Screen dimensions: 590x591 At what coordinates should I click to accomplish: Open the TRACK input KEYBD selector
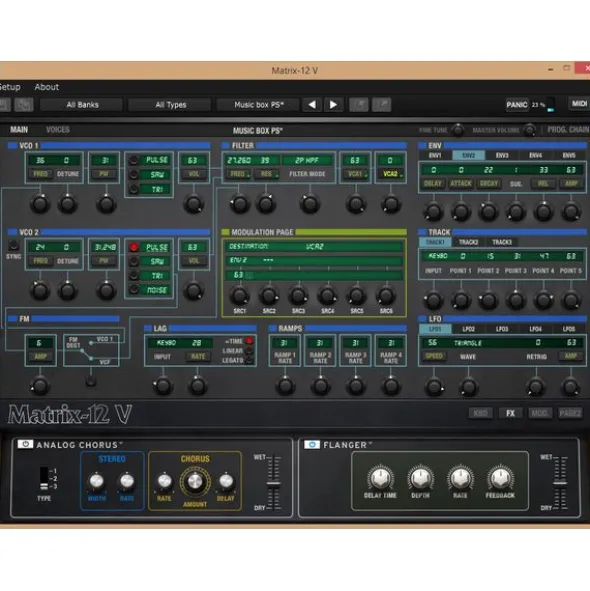[x=437, y=256]
